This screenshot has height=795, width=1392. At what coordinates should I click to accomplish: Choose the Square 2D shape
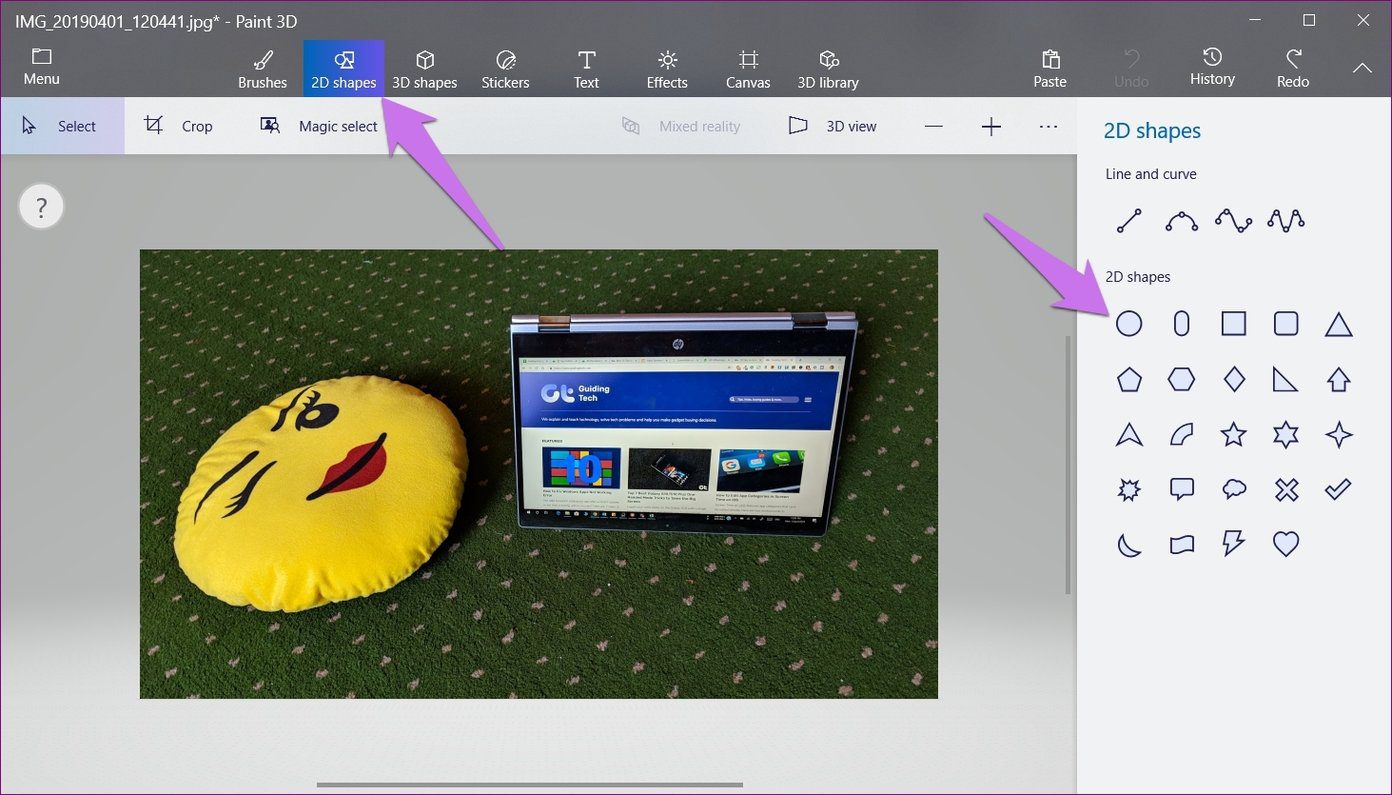point(1234,323)
